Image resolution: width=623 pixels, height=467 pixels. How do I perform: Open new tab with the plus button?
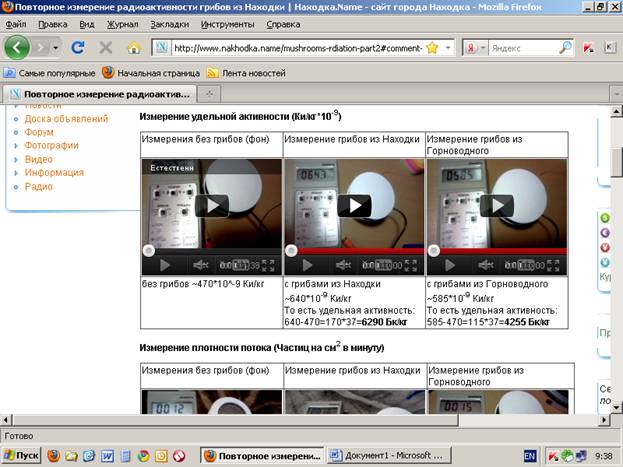[x=210, y=92]
